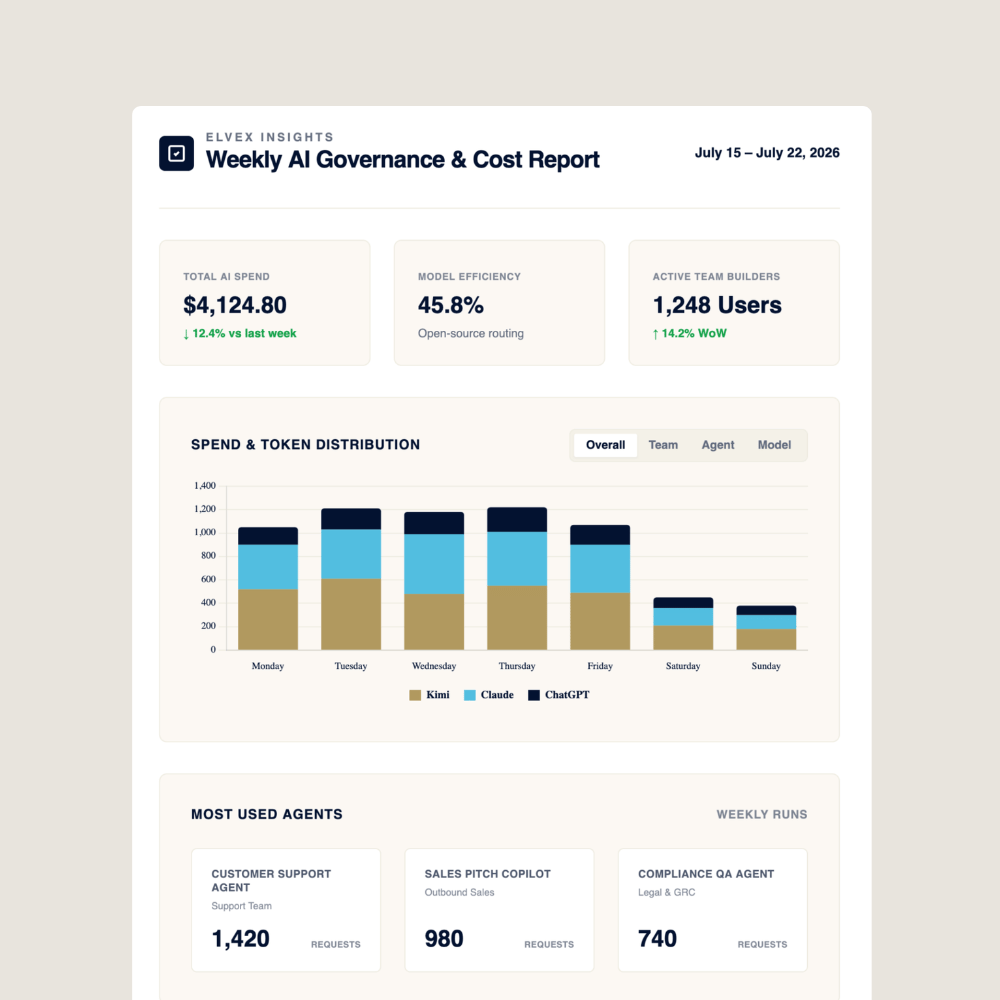Image resolution: width=1000 pixels, height=1000 pixels.
Task: Switch to the Model tab
Action: coord(774,445)
